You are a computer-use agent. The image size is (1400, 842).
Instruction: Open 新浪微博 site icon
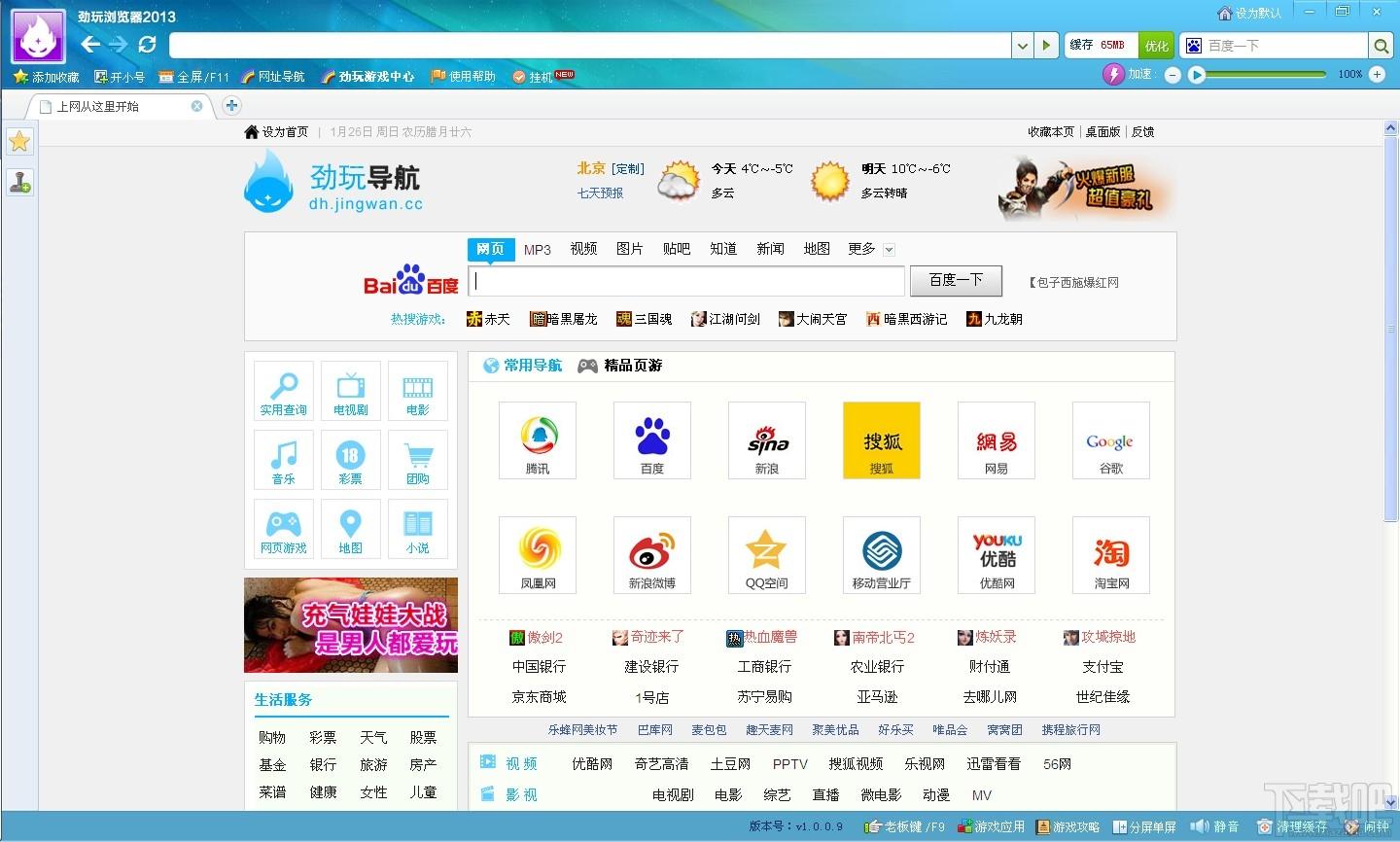point(652,555)
